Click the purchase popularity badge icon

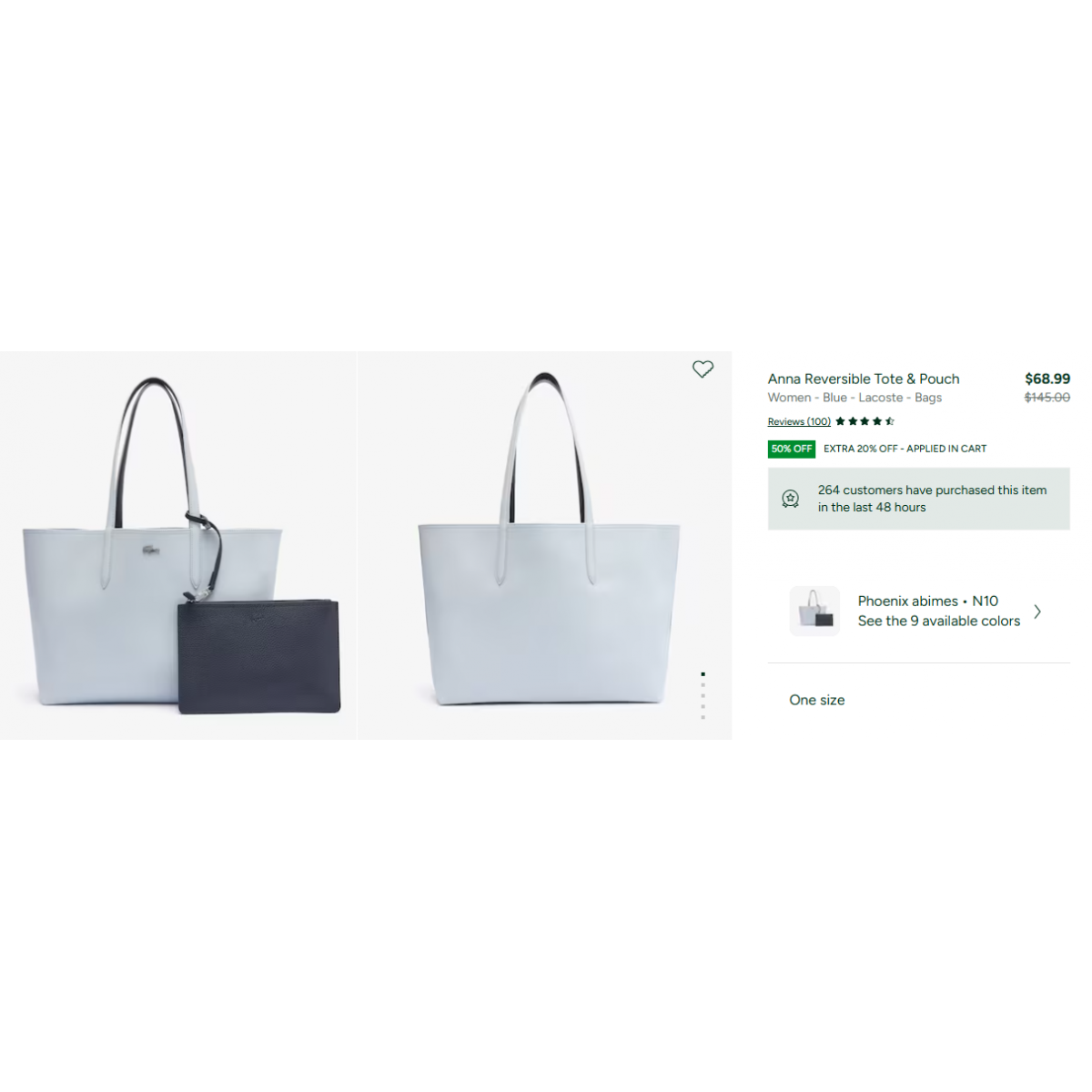790,499
